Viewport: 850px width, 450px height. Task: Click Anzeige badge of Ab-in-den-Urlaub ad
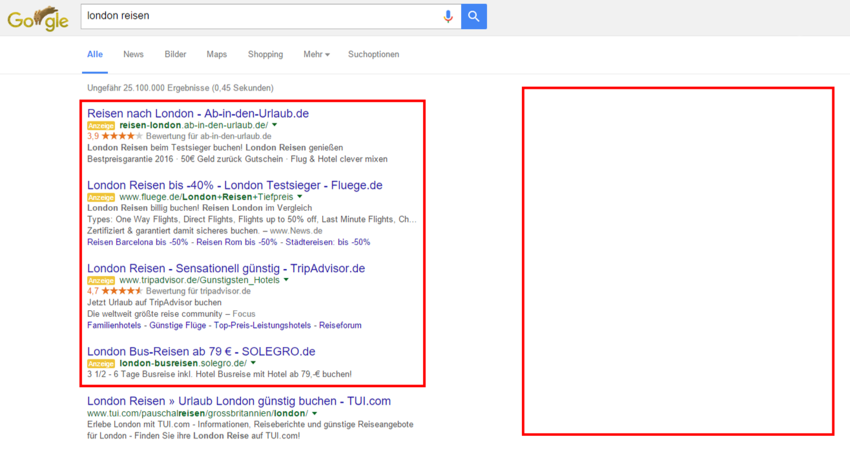pos(101,126)
